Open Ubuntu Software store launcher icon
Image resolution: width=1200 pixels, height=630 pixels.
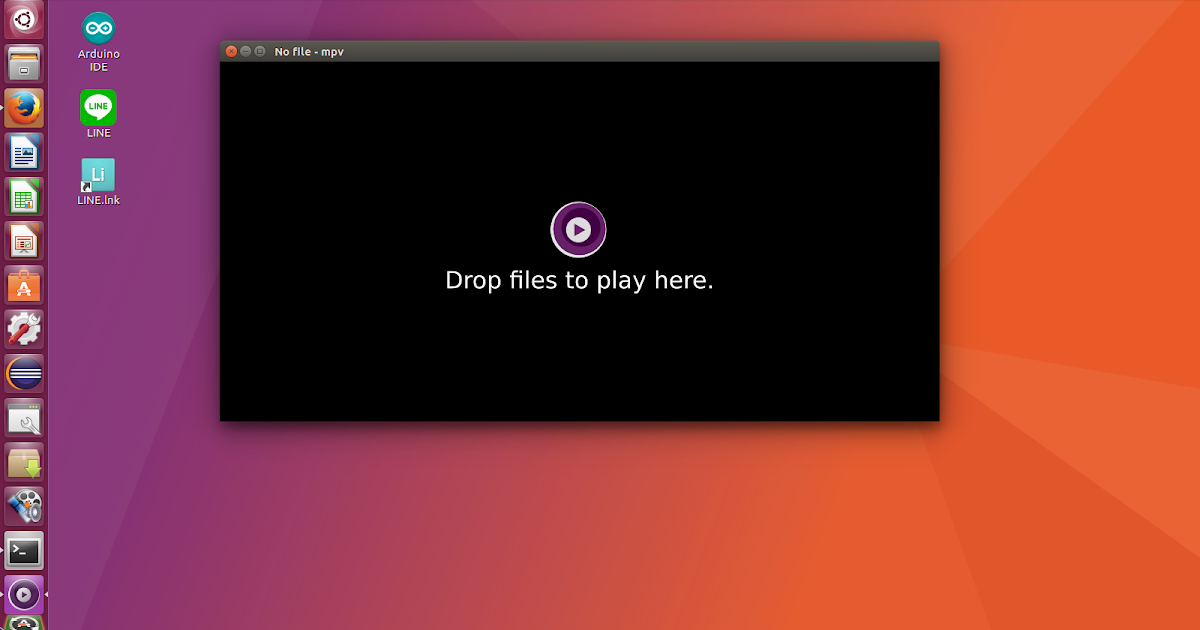coord(24,285)
